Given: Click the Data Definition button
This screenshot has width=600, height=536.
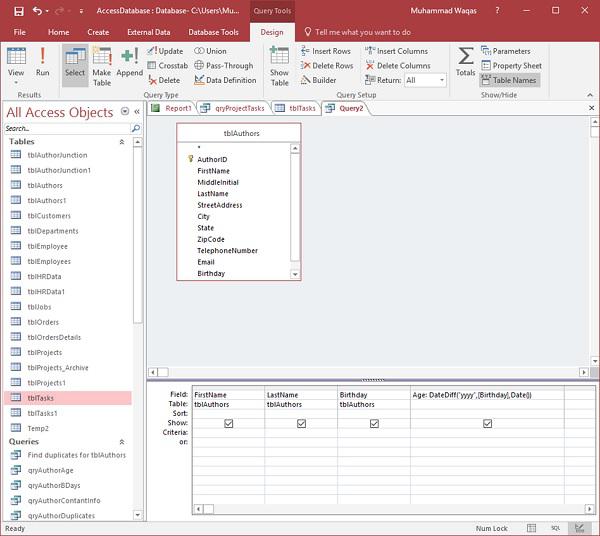Looking at the screenshot, I should click(x=225, y=80).
